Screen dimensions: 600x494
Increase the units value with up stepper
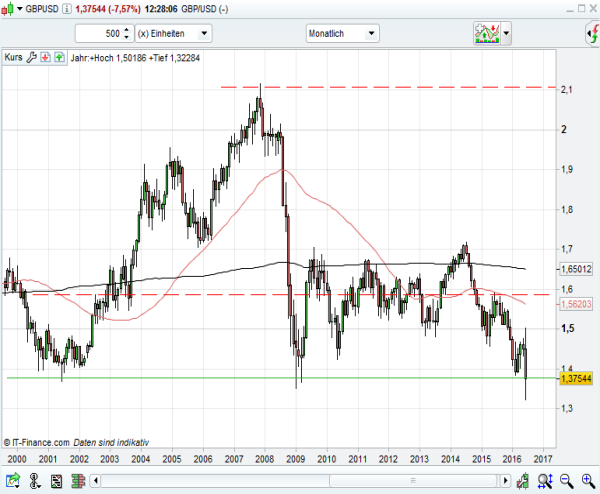point(127,30)
